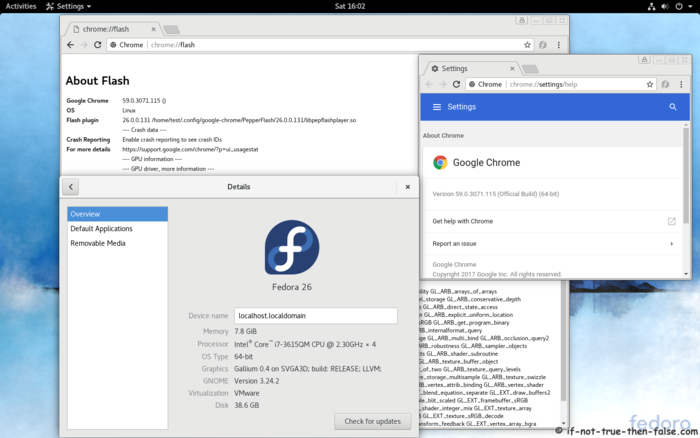Open new tab next to Settings tab
700x438 pixels.
(x=530, y=69)
